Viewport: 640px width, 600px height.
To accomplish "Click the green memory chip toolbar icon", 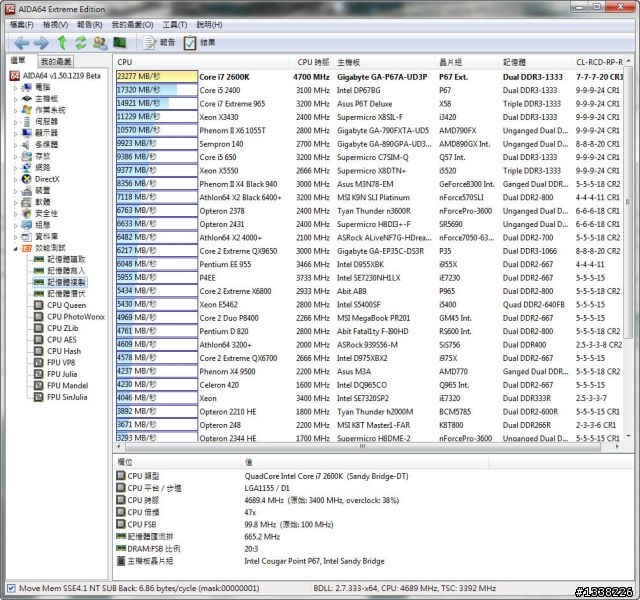I will tap(120, 42).
